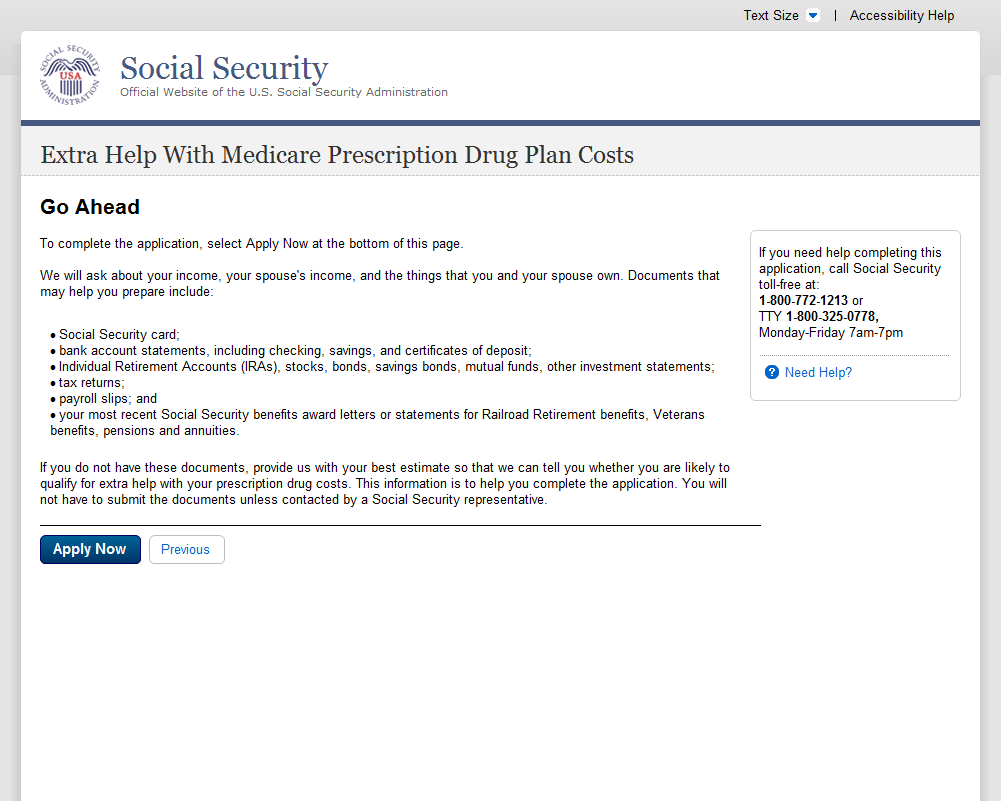The height and width of the screenshot is (808, 1008).
Task: Click the Social Security card bullet item
Action: click(x=119, y=335)
